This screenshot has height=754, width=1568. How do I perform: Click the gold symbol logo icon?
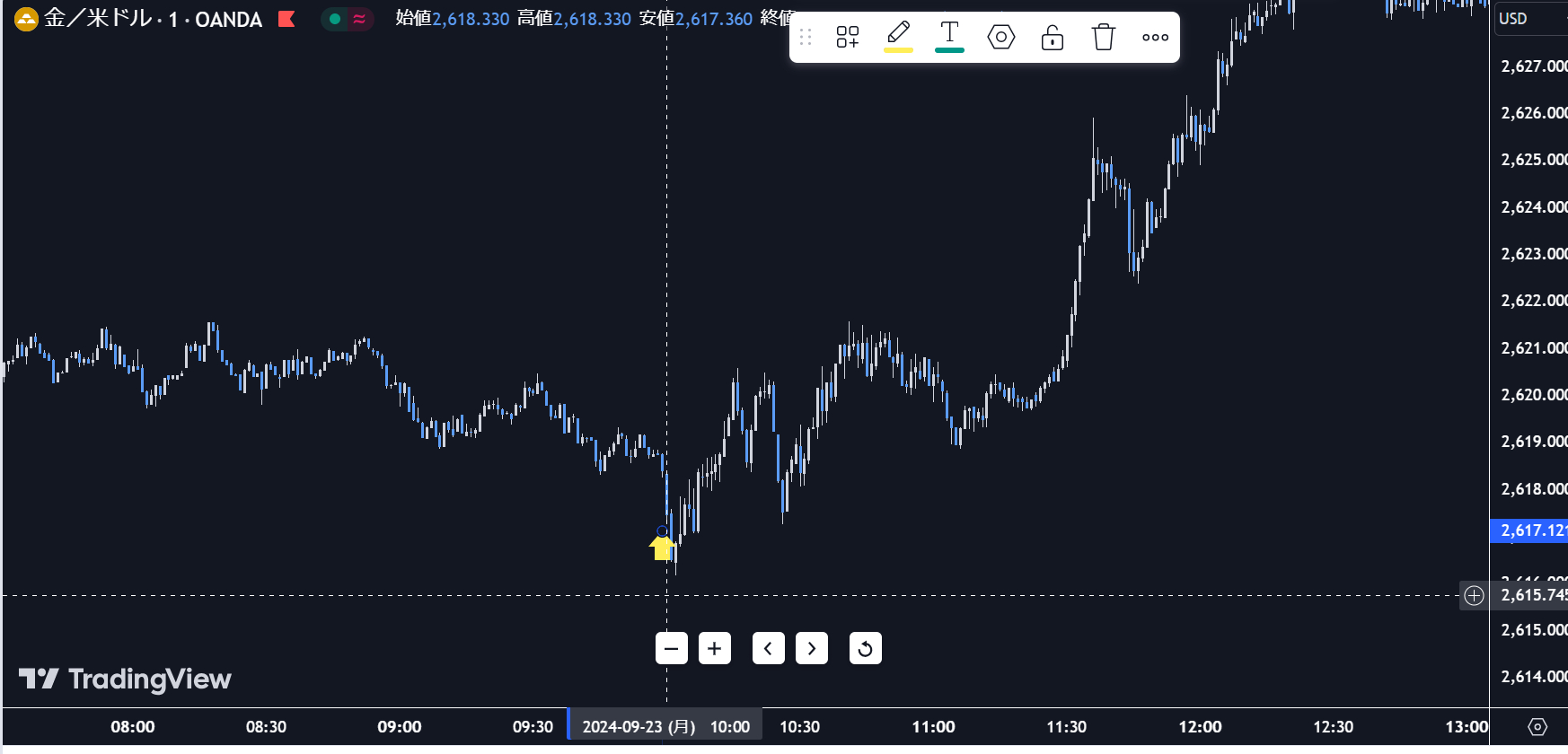[x=26, y=19]
